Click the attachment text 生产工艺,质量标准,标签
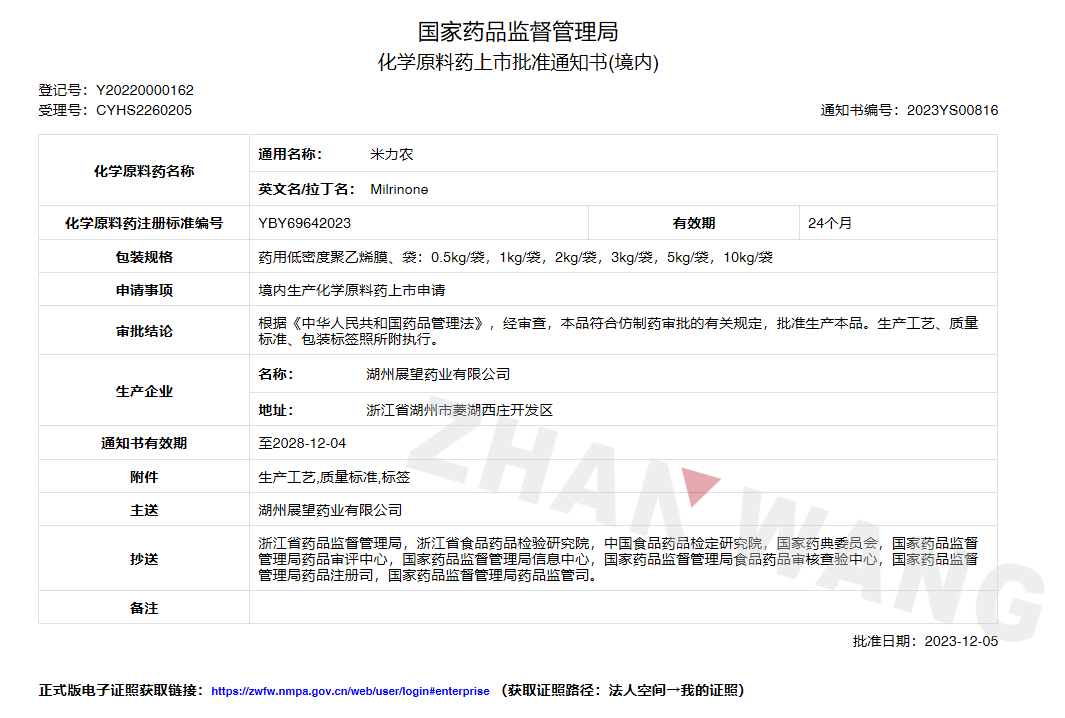 (x=334, y=477)
